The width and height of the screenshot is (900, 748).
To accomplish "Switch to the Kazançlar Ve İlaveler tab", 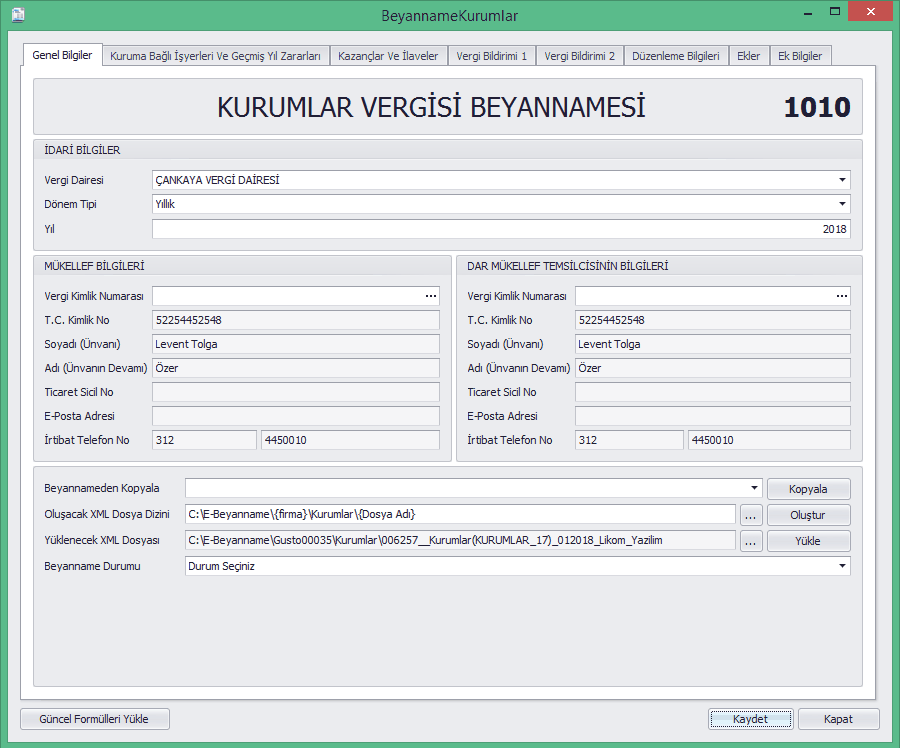I will click(389, 56).
